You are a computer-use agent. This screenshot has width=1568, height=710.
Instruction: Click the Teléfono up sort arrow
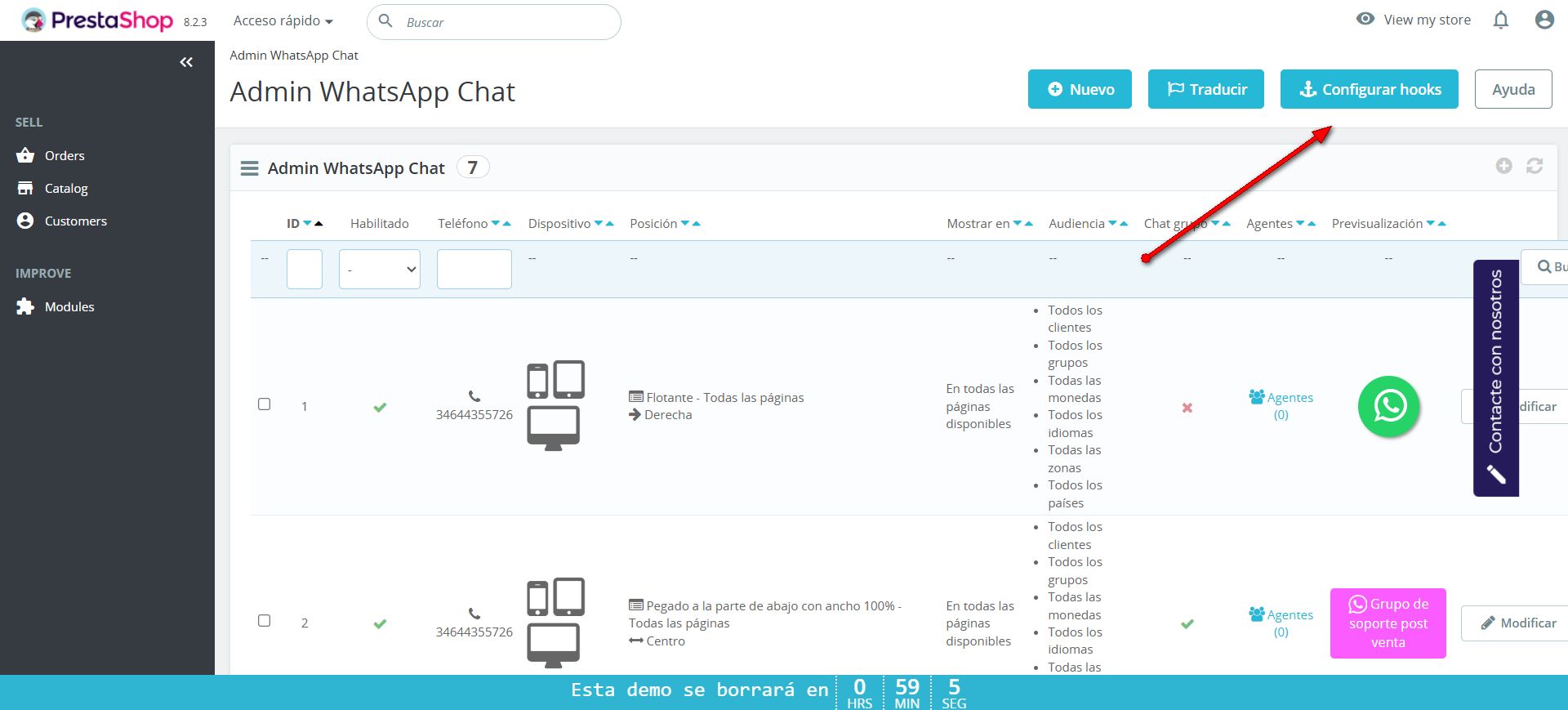507,224
